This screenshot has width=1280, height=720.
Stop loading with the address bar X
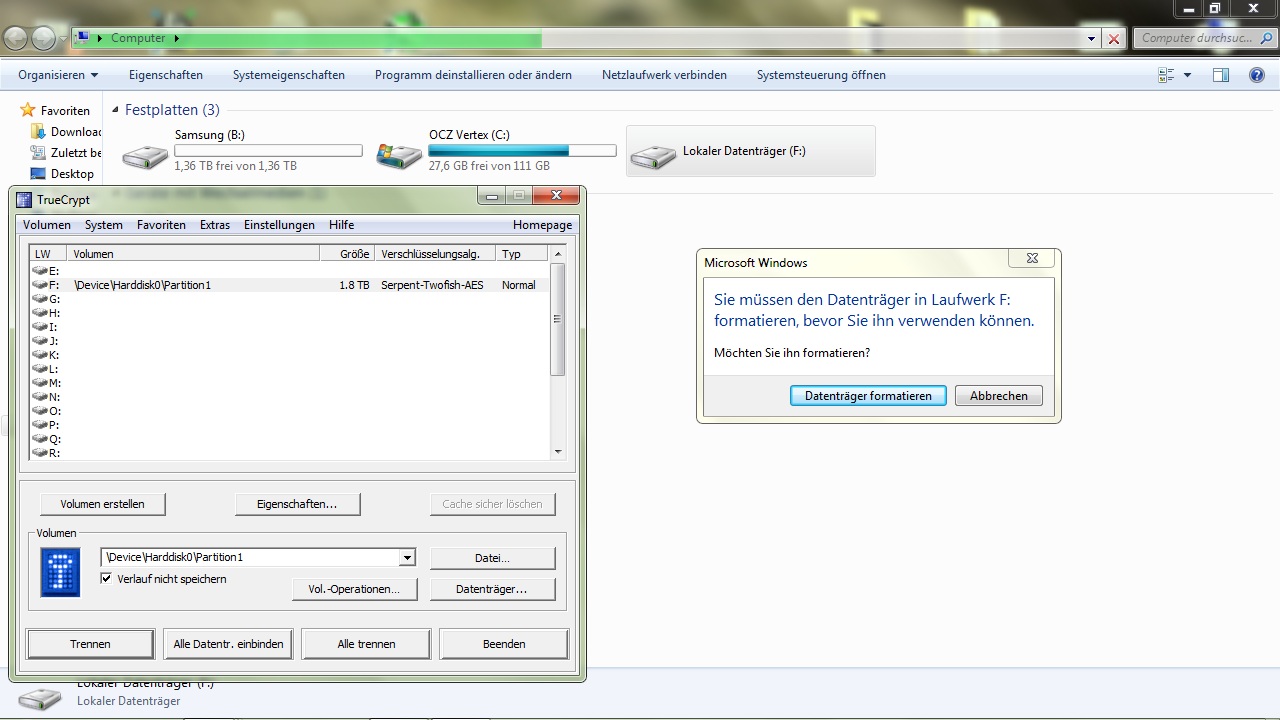click(x=1115, y=38)
